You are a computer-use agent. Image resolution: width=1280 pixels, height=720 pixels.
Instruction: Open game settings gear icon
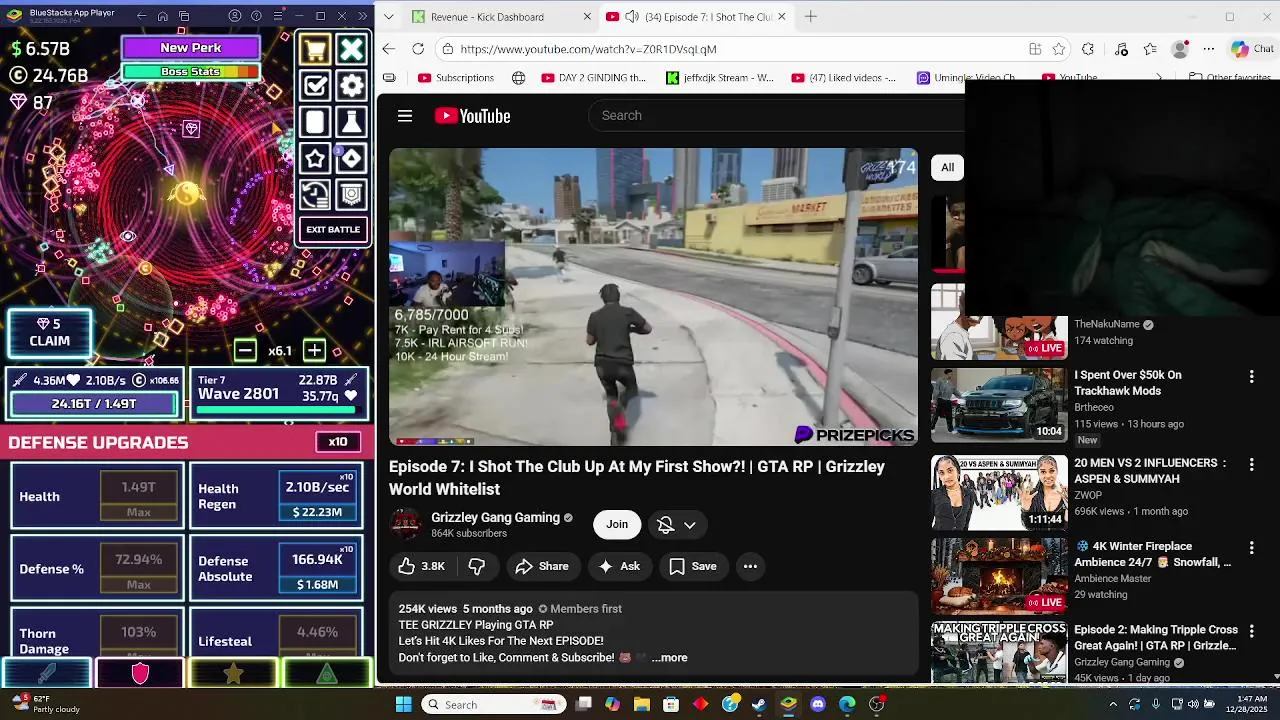click(x=351, y=86)
